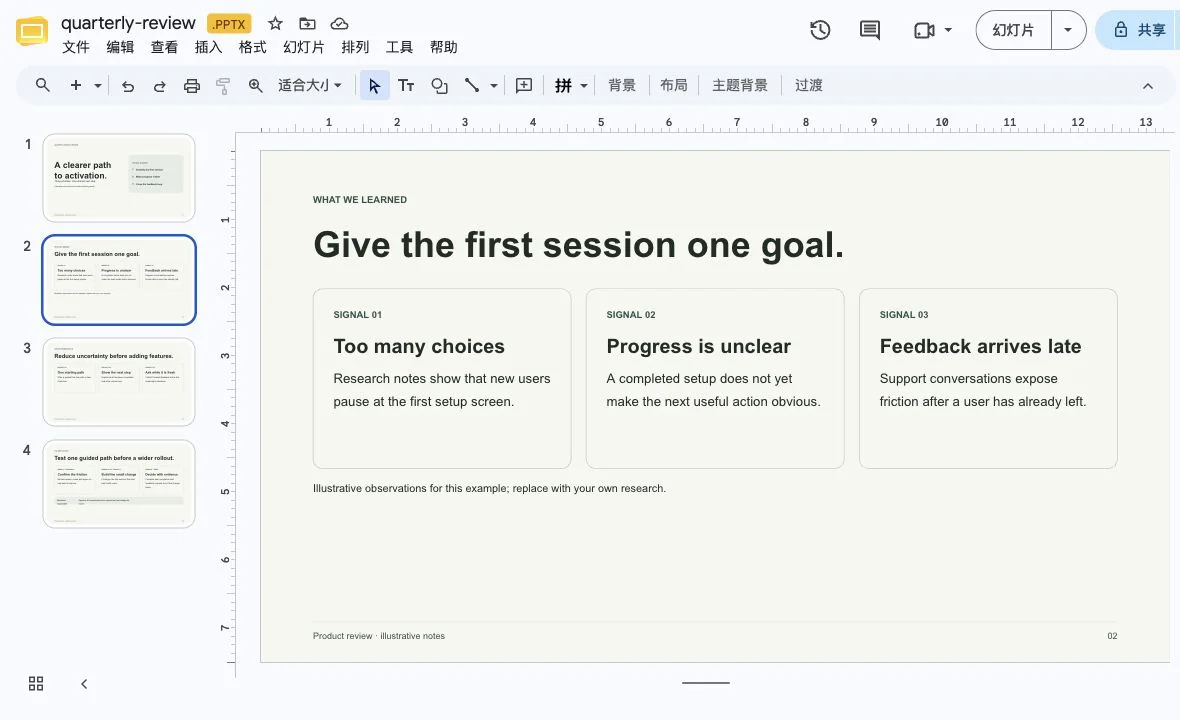Select the line tool
Viewport: 1180px width, 720px height.
click(x=472, y=85)
